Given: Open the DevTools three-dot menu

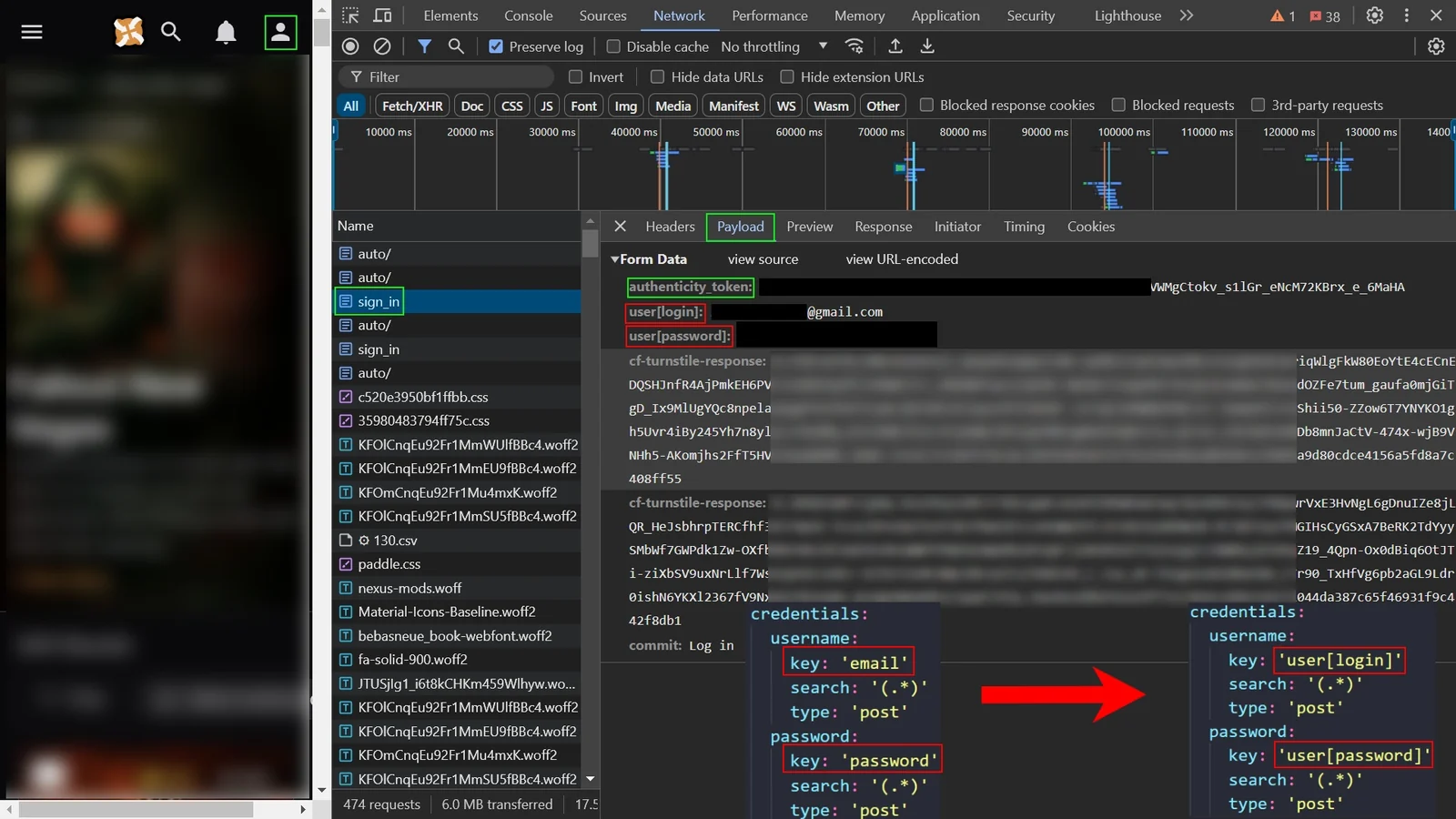Looking at the screenshot, I should (x=1407, y=15).
